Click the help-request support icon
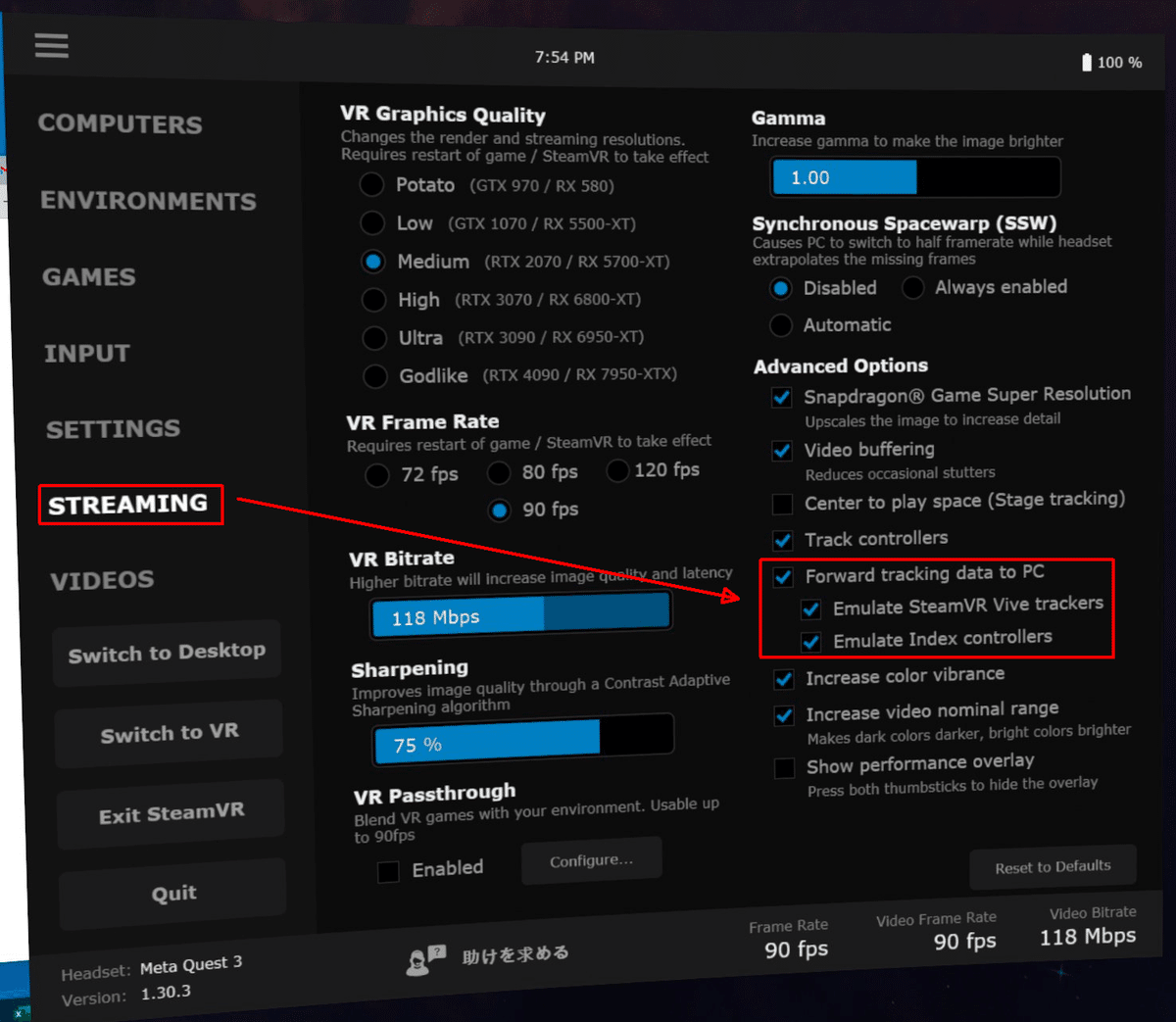This screenshot has width=1176, height=1022. click(425, 959)
